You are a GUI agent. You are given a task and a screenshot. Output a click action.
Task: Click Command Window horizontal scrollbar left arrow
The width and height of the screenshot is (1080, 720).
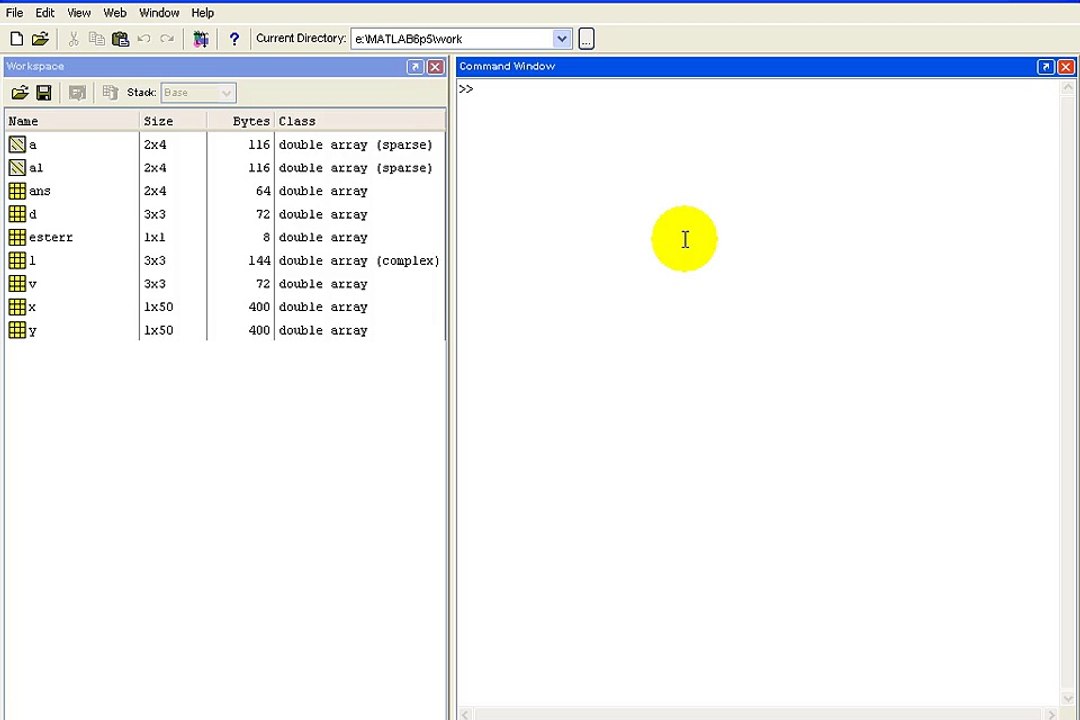(466, 714)
